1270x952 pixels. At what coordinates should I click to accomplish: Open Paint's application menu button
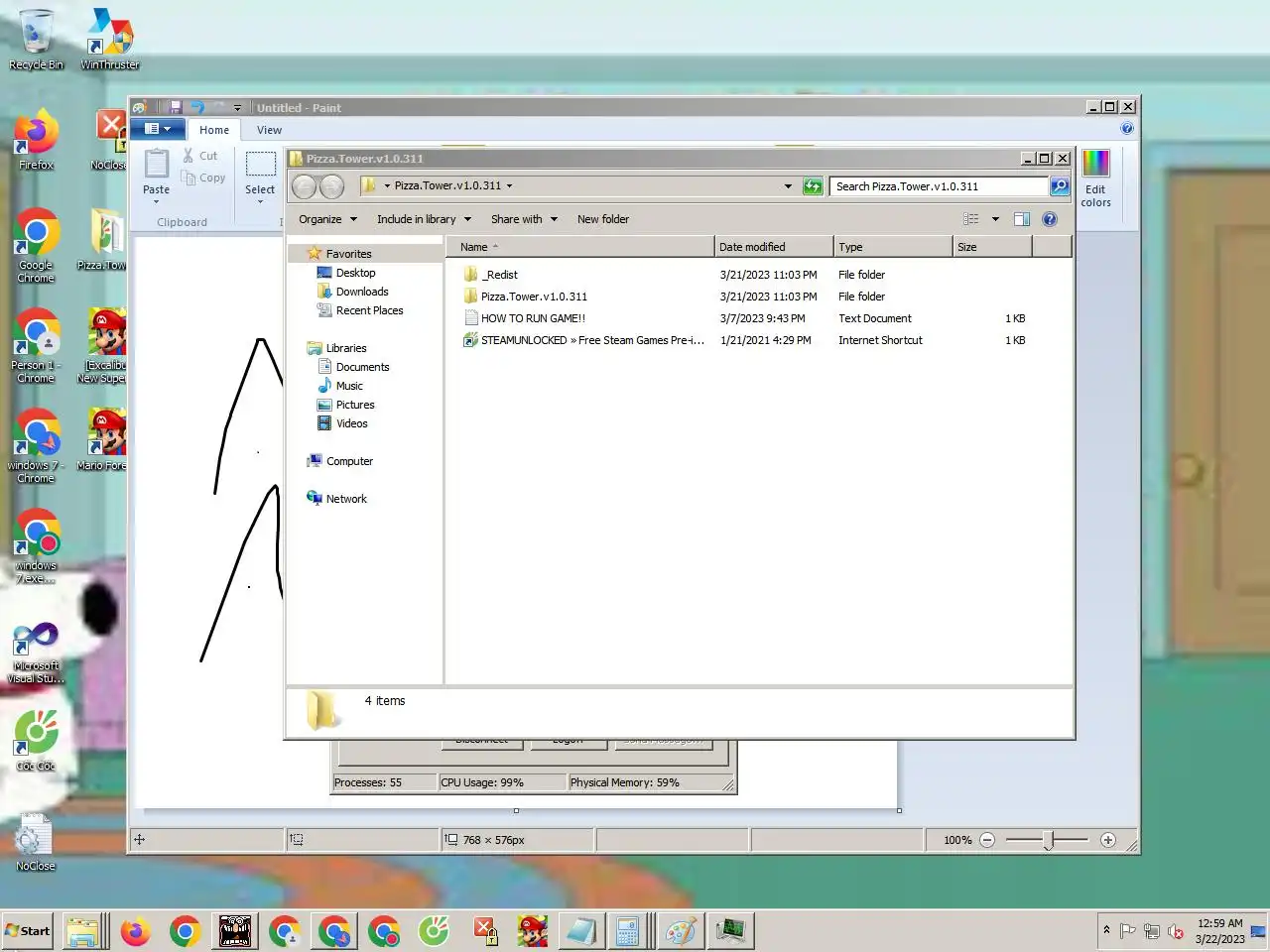(x=159, y=129)
